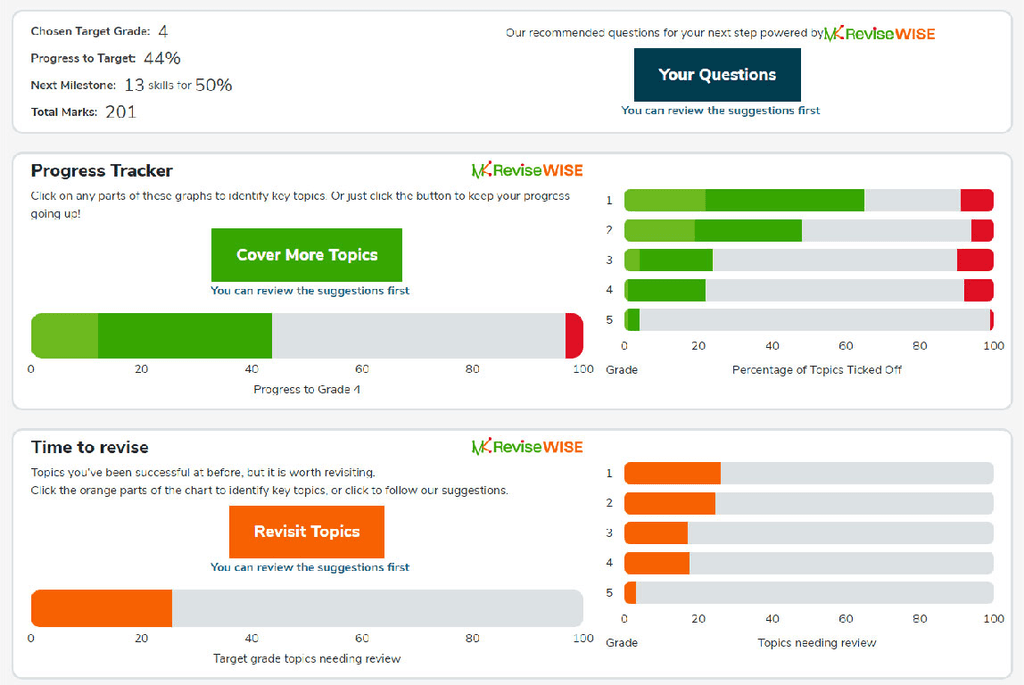Screen dimensions: 1024x685
Task: Select orange segment of target grade review bar
Action: [101, 608]
